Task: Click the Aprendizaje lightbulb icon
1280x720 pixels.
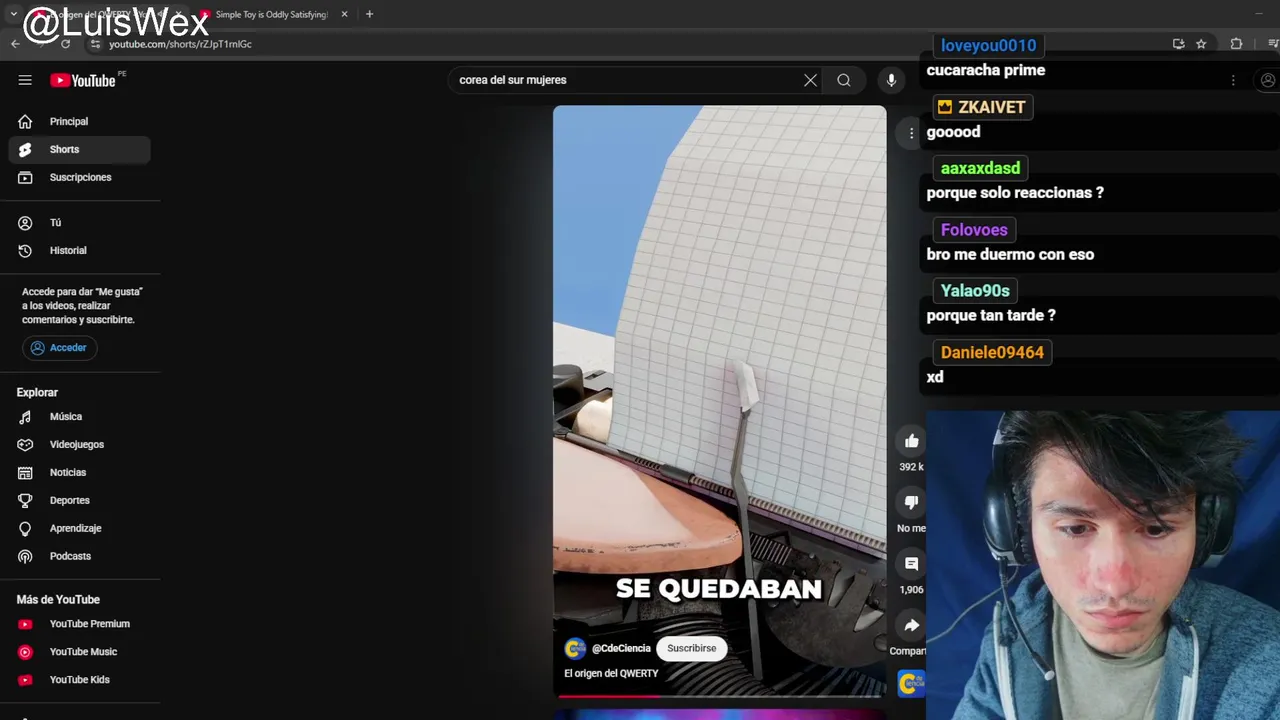Action: click(25, 528)
